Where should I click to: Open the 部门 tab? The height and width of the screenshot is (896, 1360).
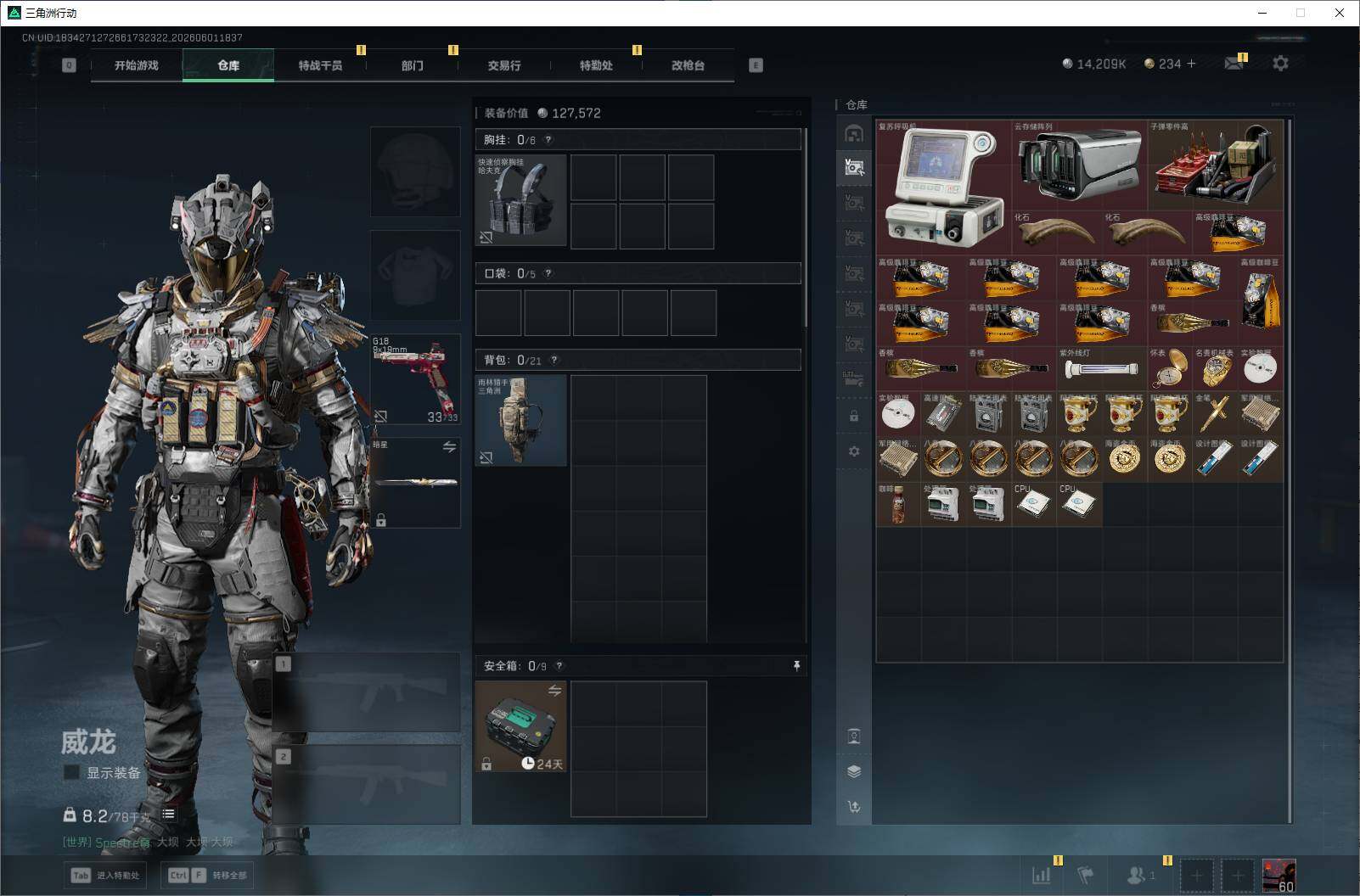click(413, 65)
